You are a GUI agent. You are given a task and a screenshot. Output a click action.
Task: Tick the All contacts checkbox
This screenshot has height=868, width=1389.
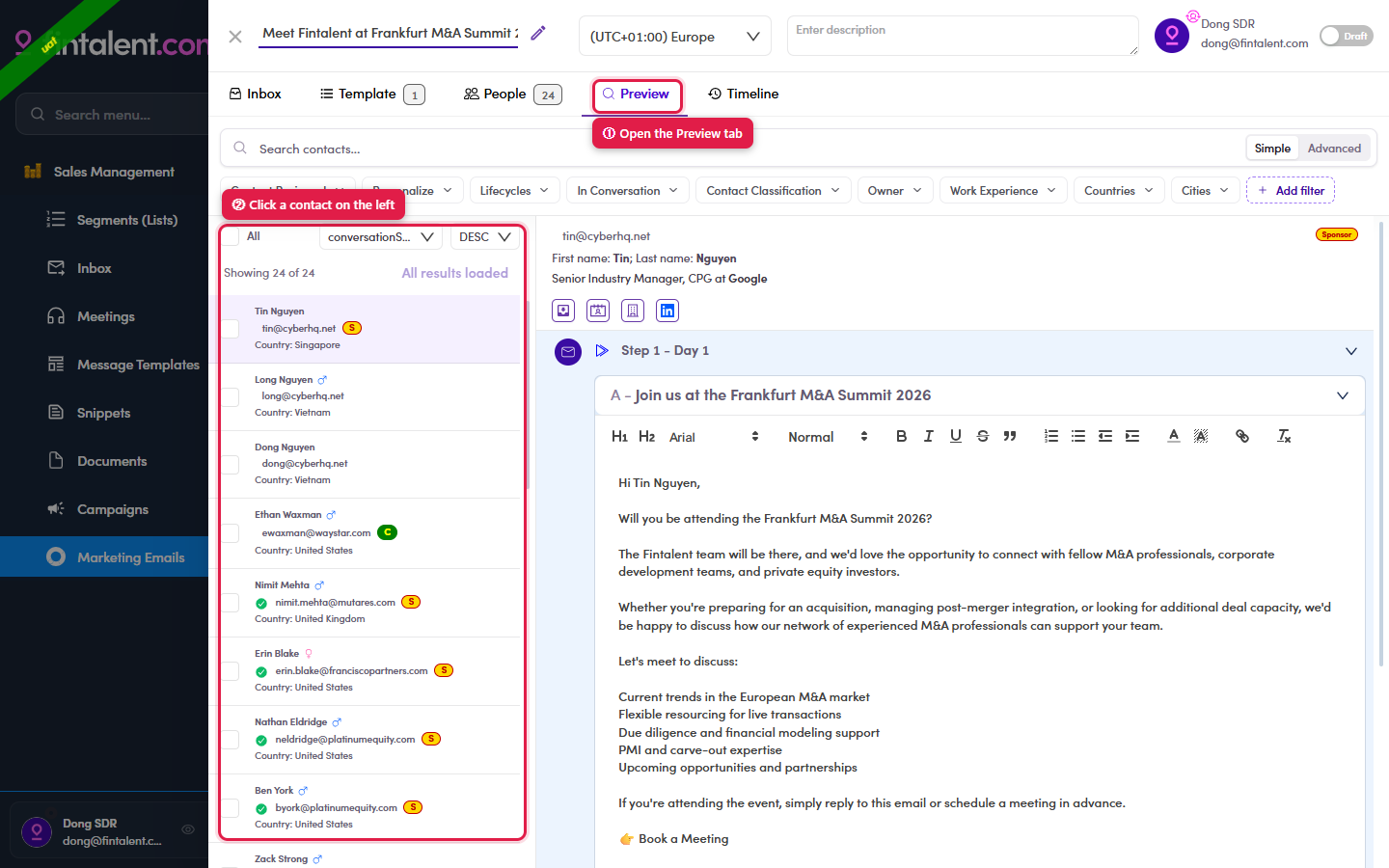click(x=231, y=236)
